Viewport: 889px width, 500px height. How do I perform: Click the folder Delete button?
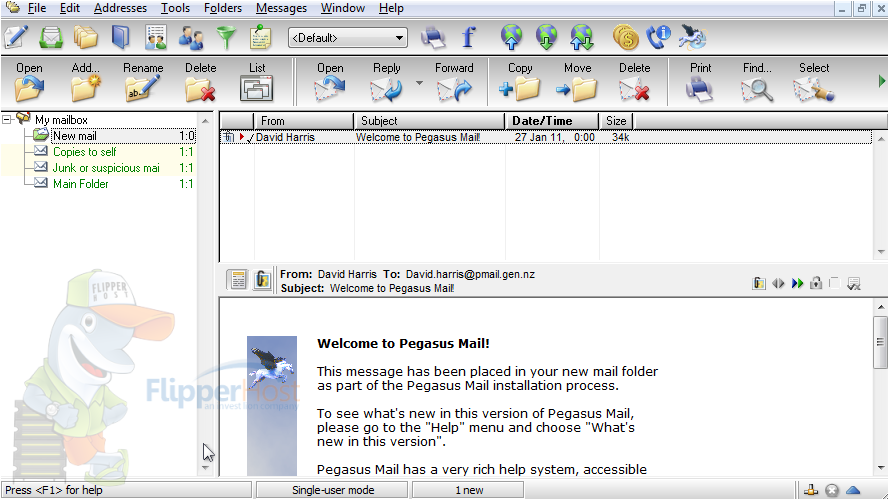coord(200,82)
